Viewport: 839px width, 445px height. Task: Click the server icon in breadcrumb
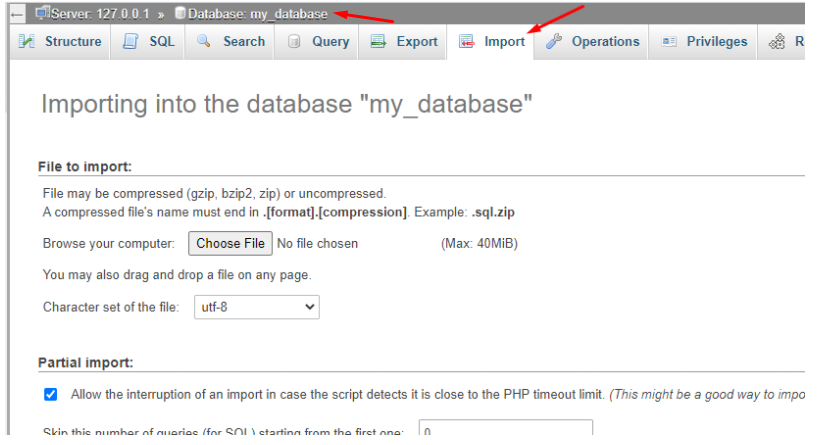tap(42, 13)
